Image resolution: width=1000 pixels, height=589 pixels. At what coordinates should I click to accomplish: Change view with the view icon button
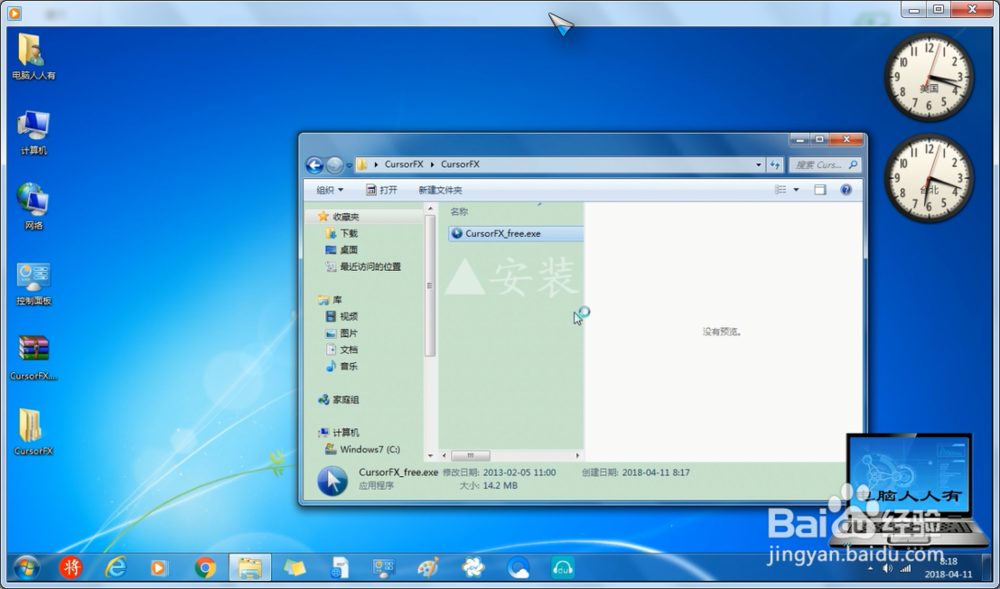(781, 190)
